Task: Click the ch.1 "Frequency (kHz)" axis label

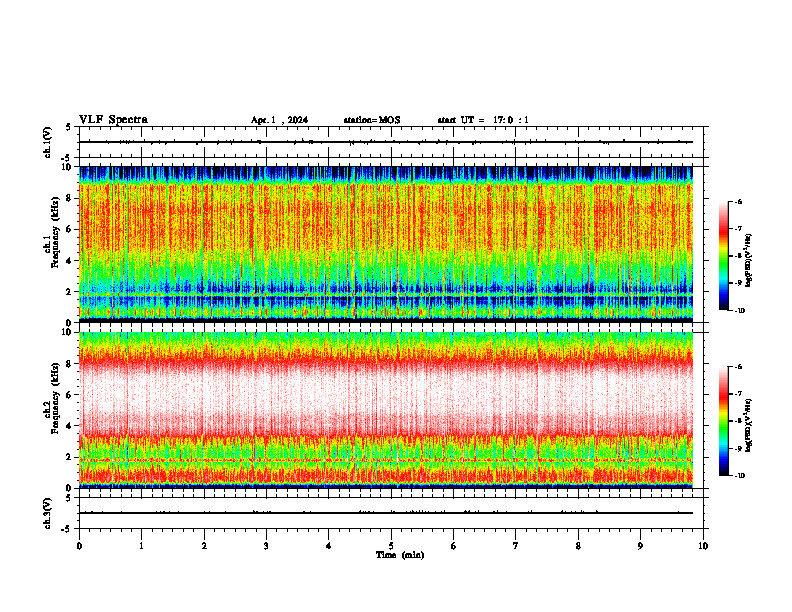Action: [x=54, y=233]
